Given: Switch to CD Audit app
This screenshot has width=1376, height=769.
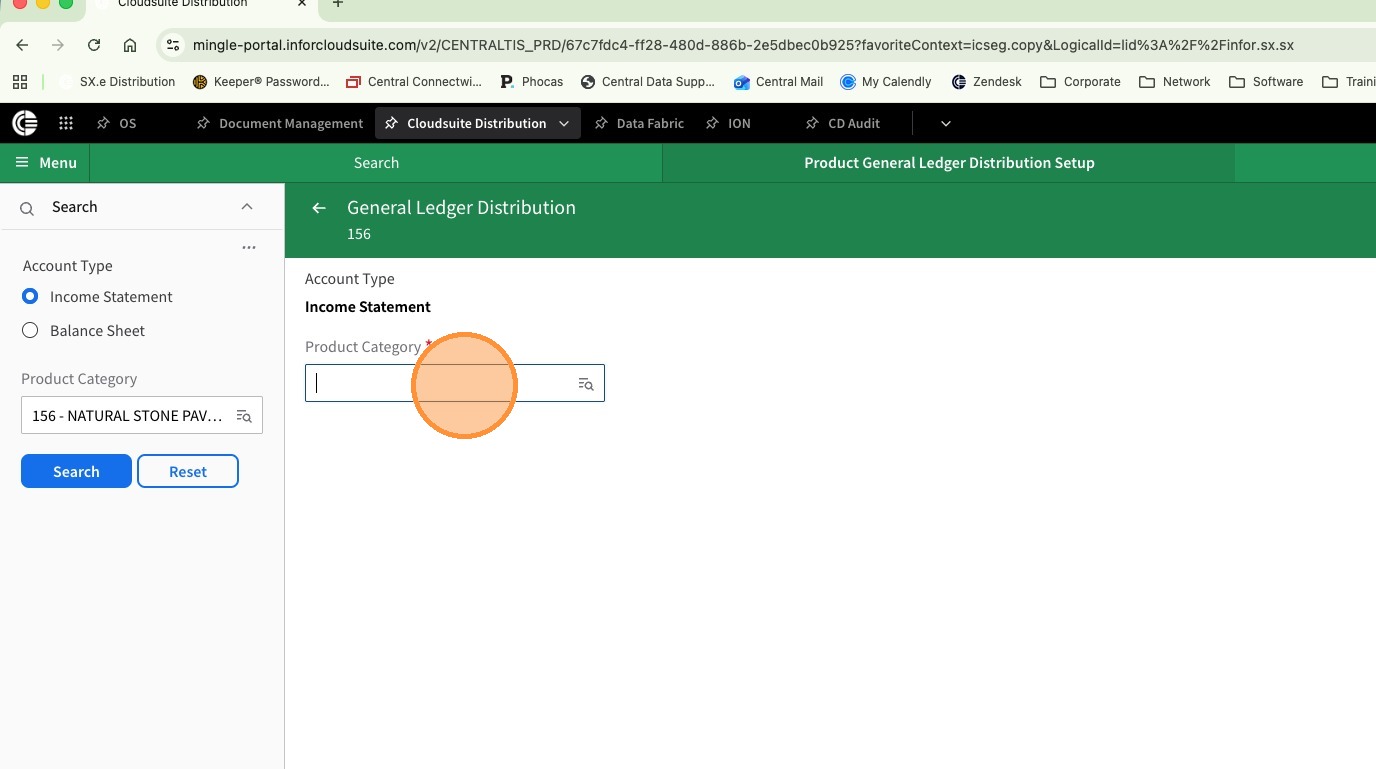Looking at the screenshot, I should coord(843,123).
